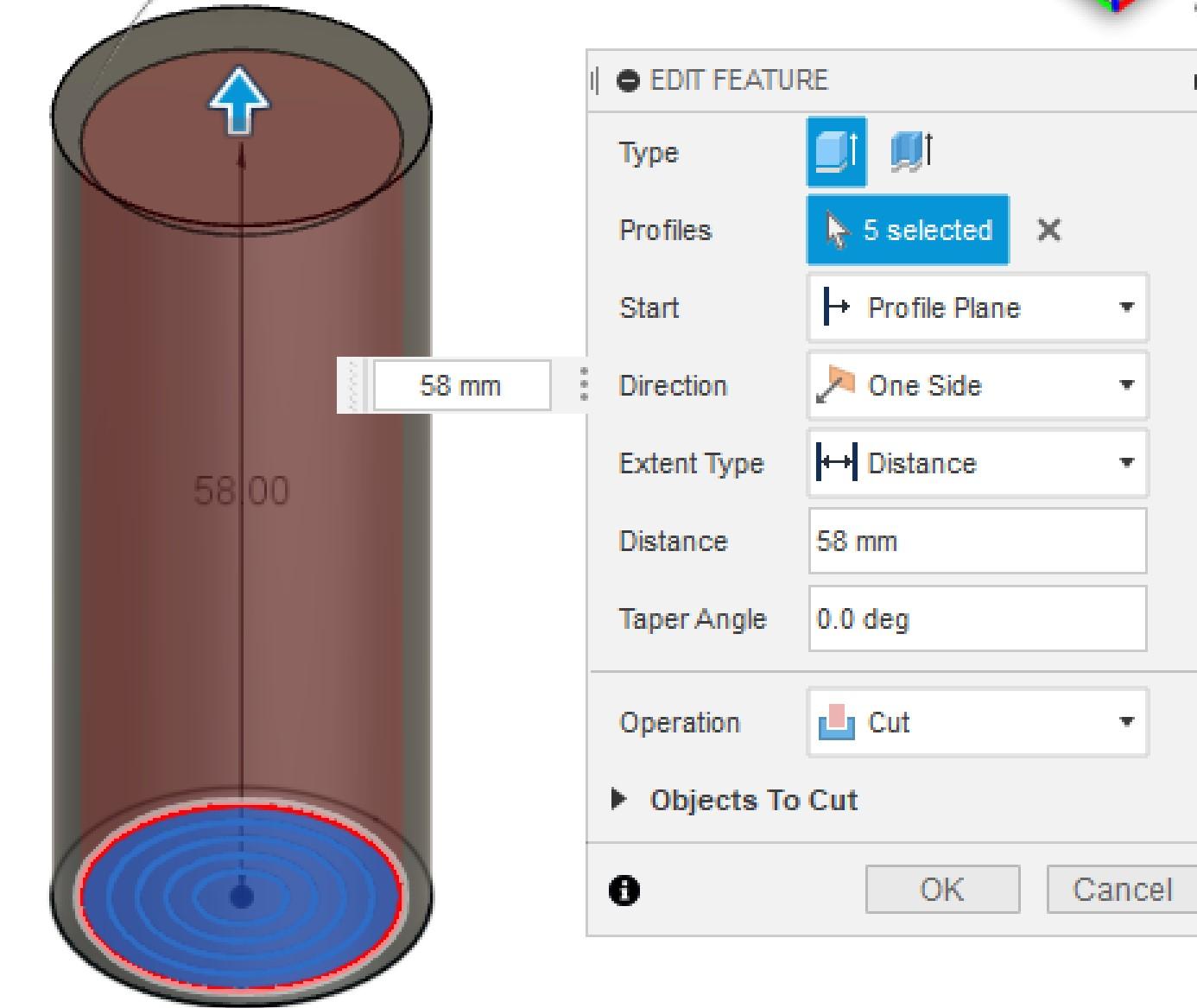This screenshot has height=1008, width=1197.
Task: Select the solid Extrude type icon
Action: [x=836, y=152]
